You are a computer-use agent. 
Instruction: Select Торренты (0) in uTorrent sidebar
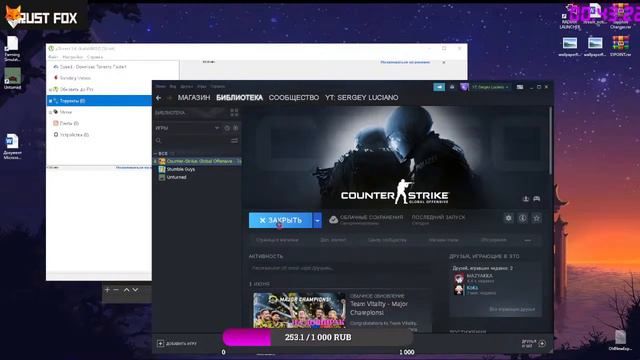(99, 100)
